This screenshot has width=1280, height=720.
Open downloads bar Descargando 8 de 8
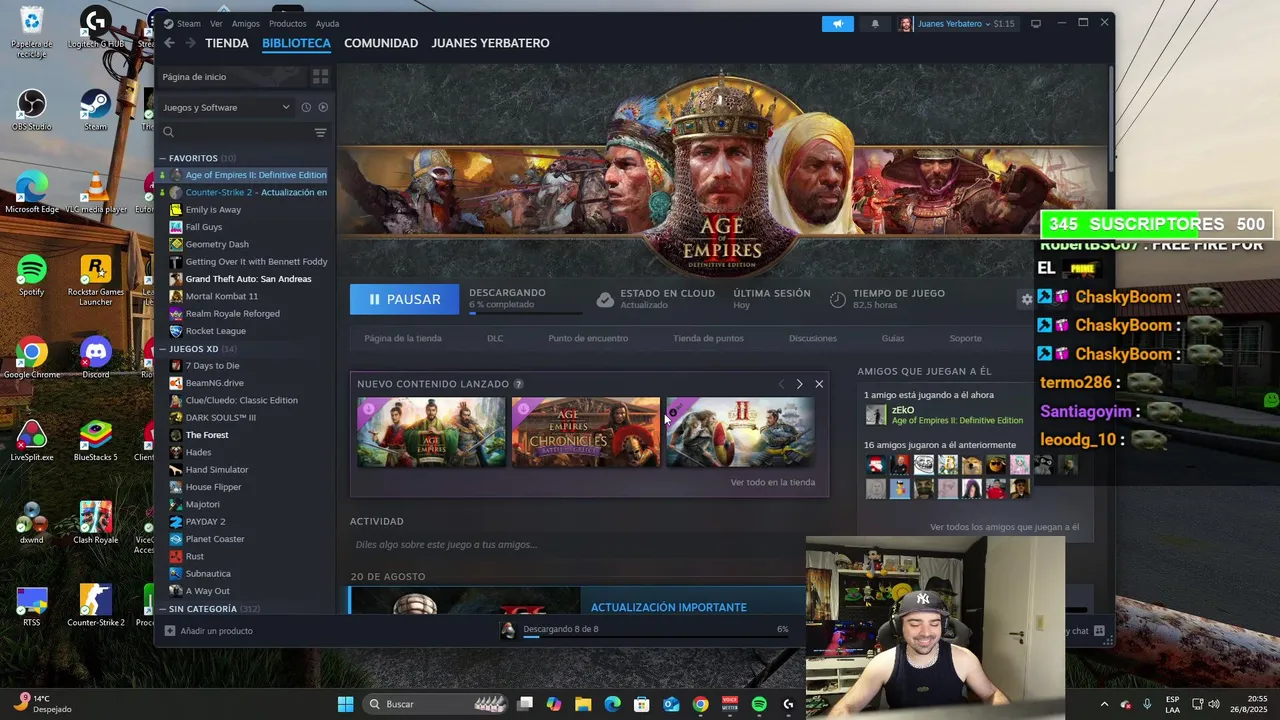pos(645,630)
